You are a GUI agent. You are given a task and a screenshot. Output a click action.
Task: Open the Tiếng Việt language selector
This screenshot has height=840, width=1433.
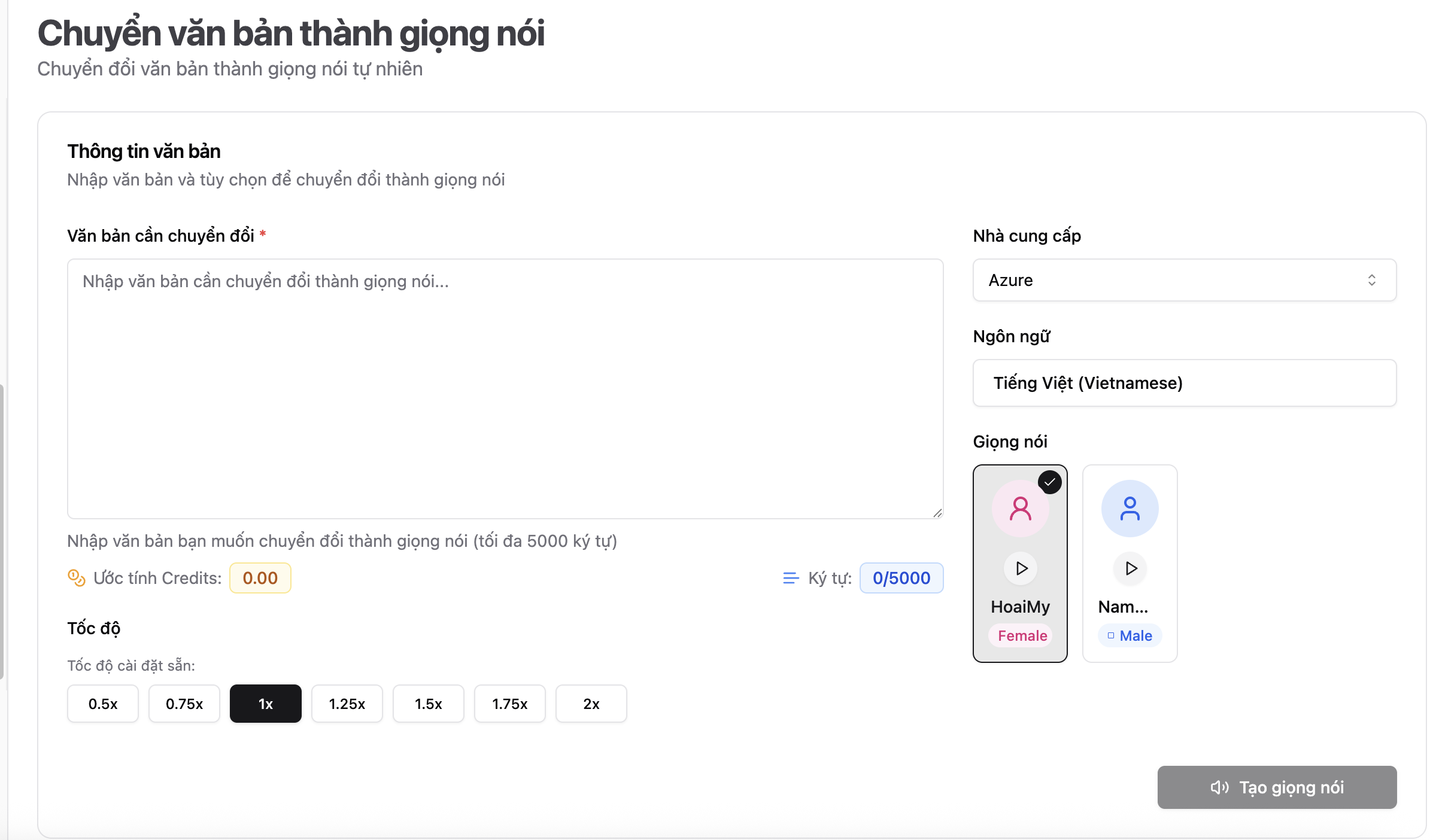(1185, 383)
